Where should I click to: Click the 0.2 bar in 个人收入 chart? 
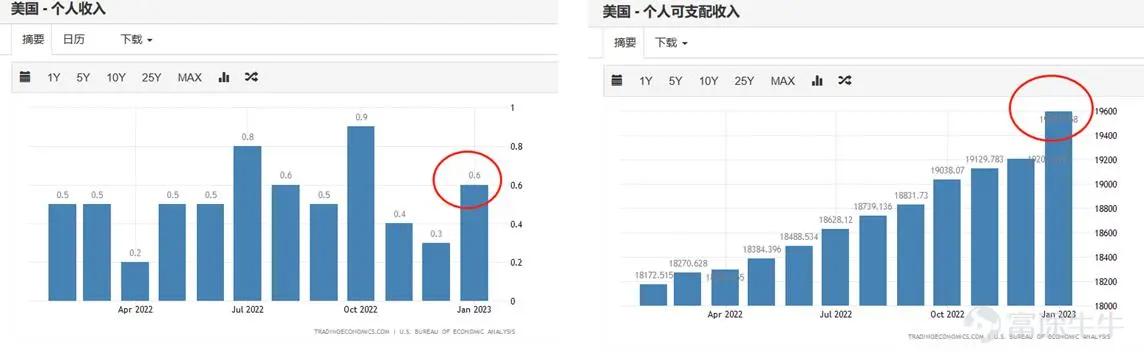[x=135, y=281]
